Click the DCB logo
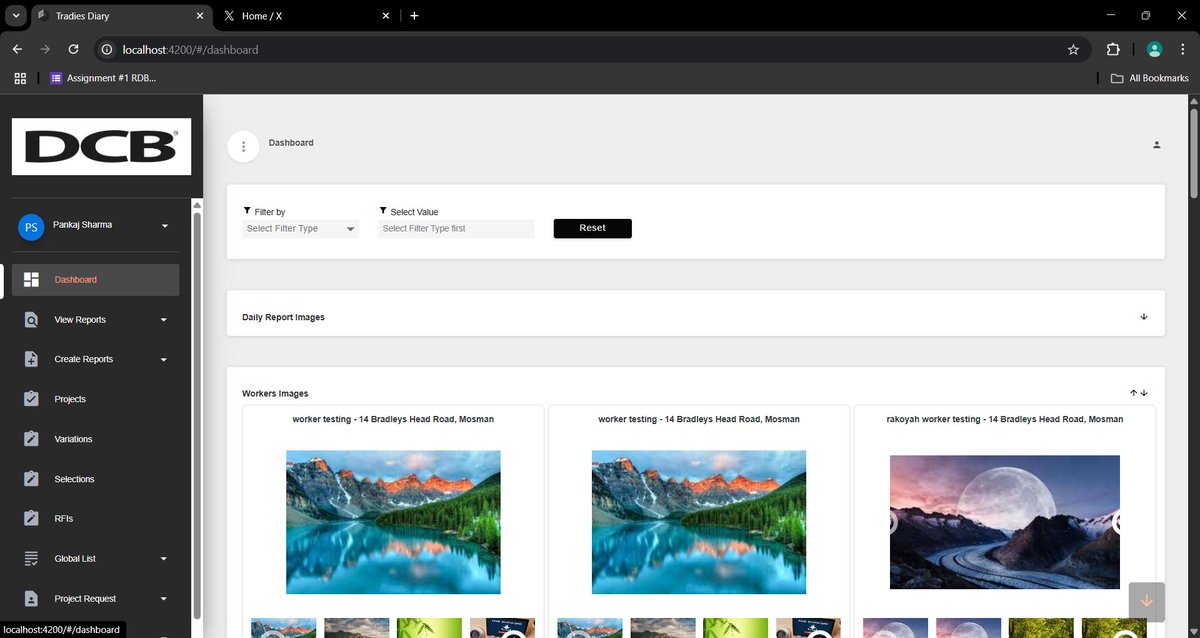The image size is (1200, 638). [101, 147]
